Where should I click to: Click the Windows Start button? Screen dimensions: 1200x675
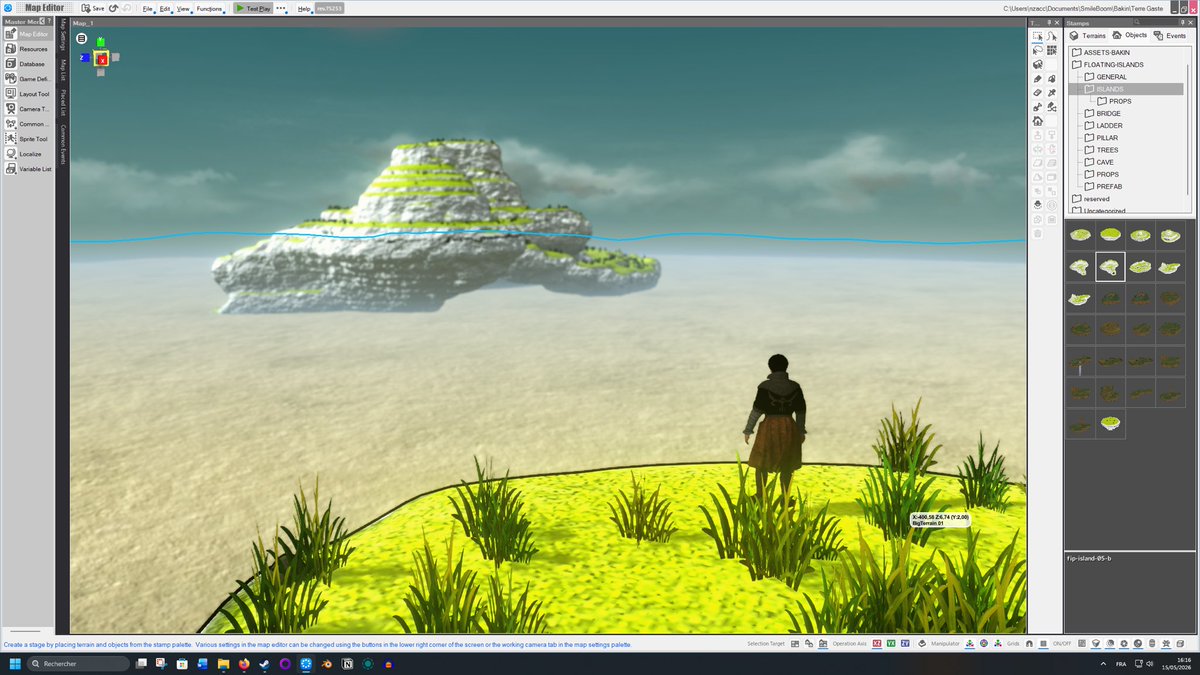point(14,663)
